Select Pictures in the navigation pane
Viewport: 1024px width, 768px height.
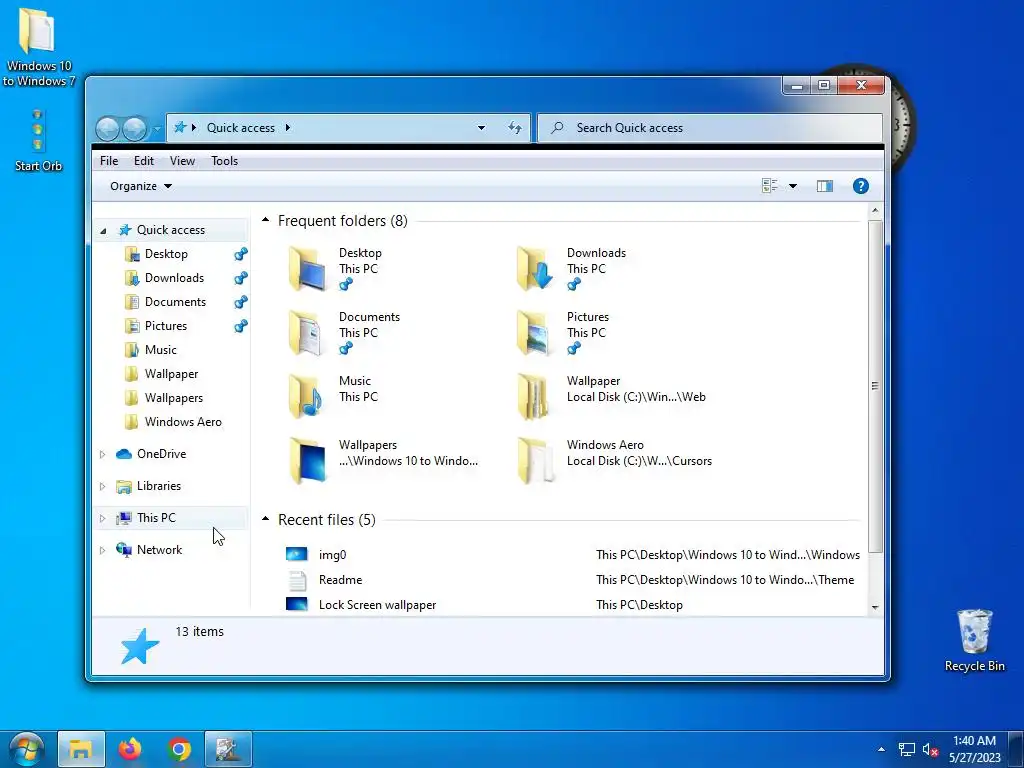[x=166, y=326]
